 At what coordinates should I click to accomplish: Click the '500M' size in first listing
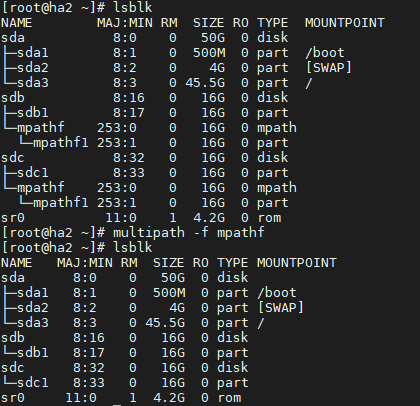pyautogui.click(x=209, y=53)
